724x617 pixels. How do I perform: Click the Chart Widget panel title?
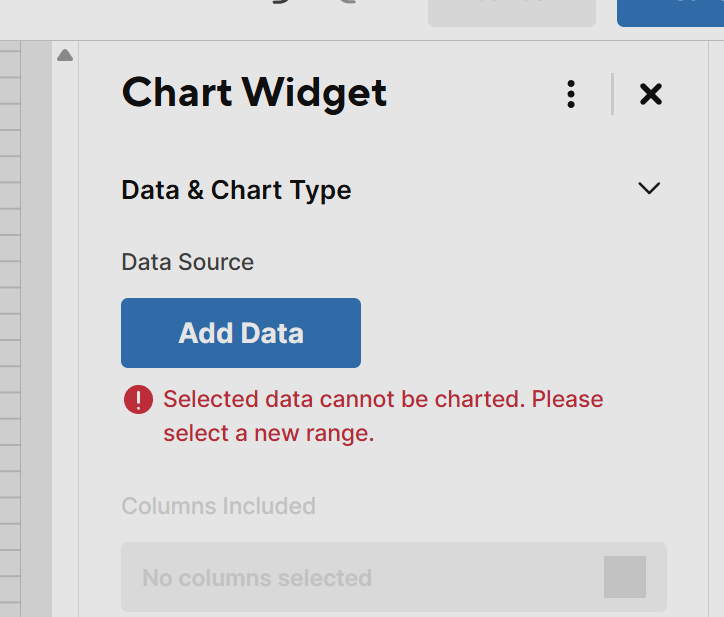point(254,93)
